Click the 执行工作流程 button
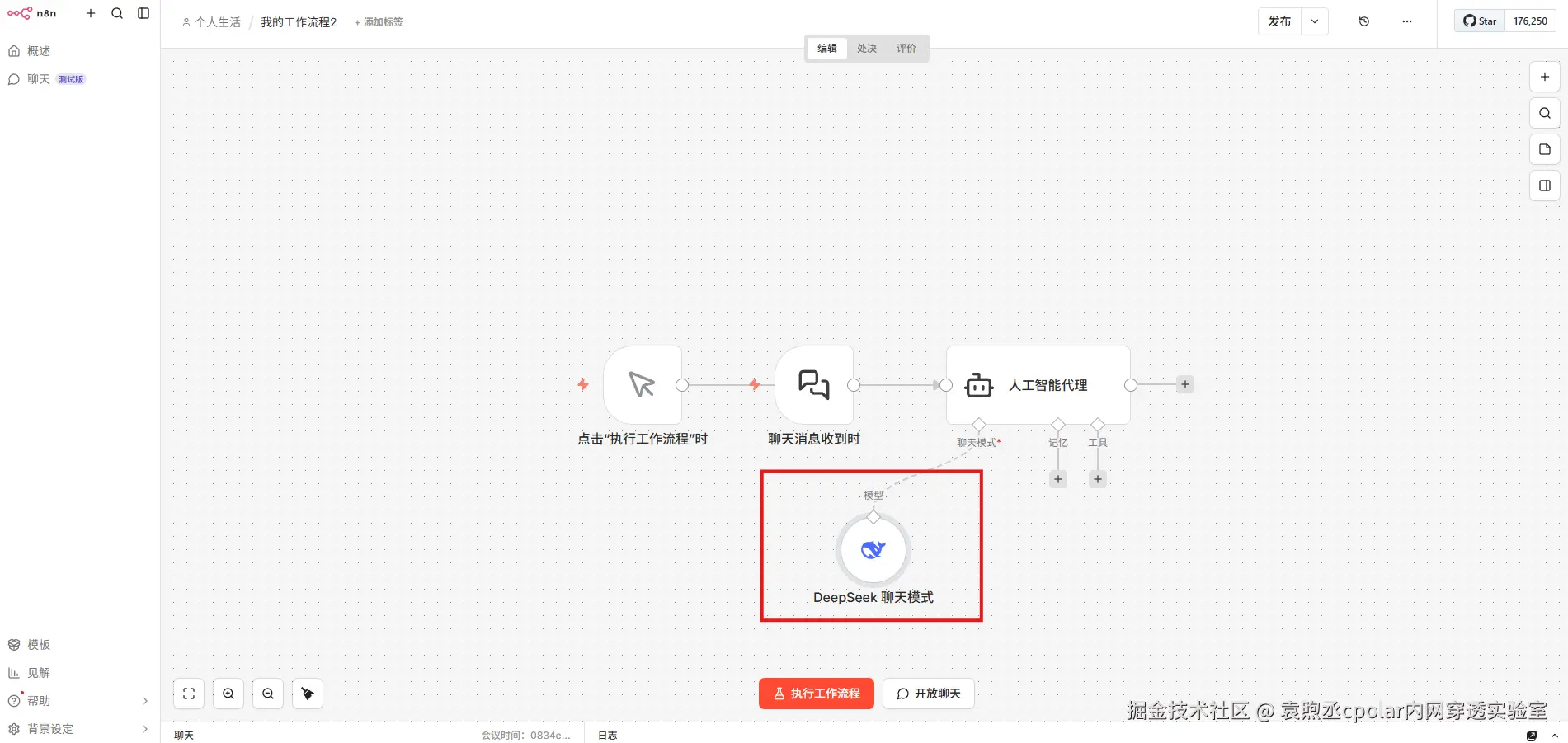This screenshot has width=1568, height=743. (817, 694)
